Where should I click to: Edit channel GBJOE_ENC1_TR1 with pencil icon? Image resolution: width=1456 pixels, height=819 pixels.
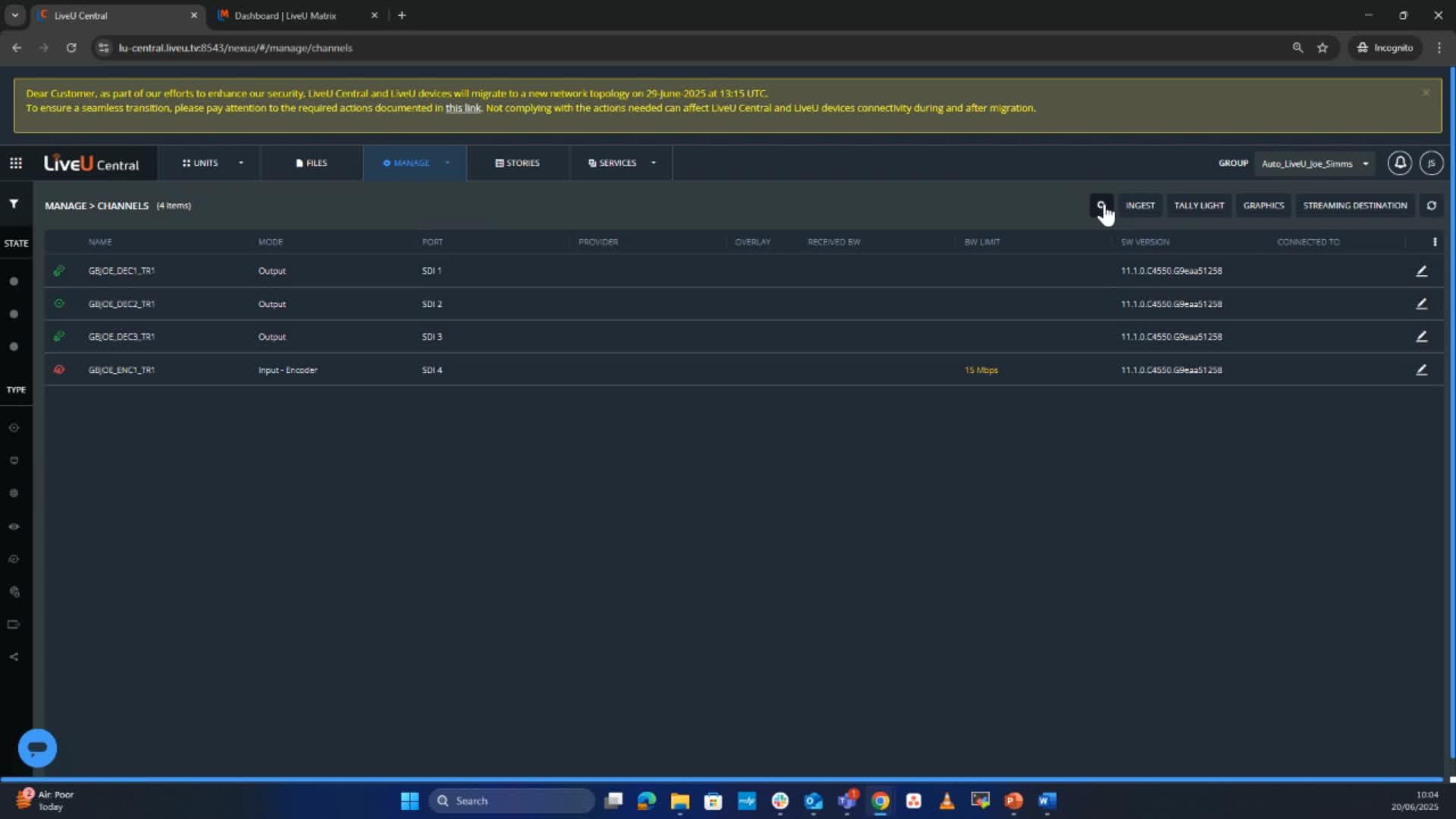[1422, 370]
